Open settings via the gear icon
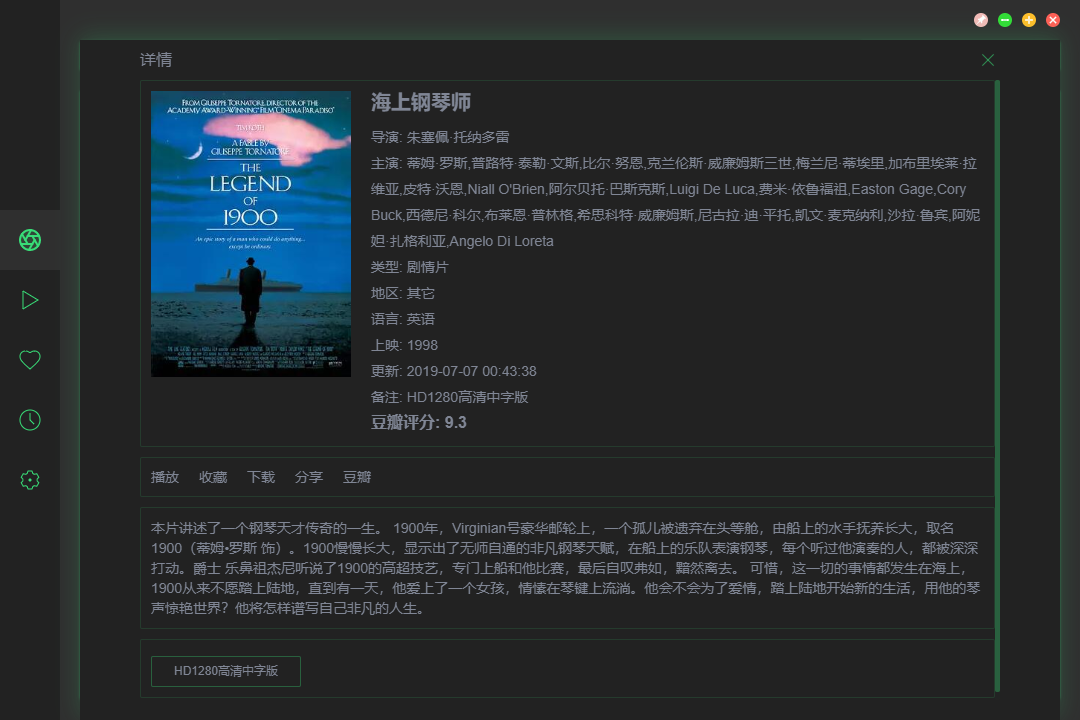Image resolution: width=1080 pixels, height=720 pixels. click(30, 480)
